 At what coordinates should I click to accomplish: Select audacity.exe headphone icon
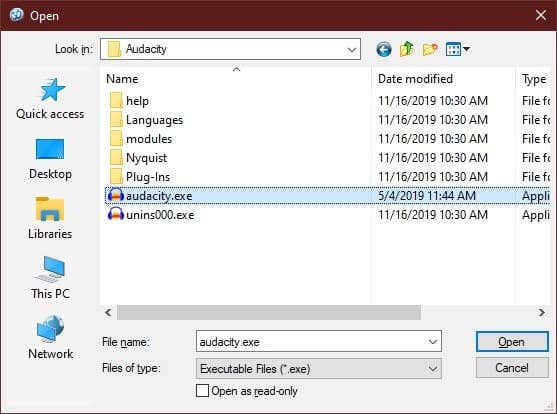point(116,196)
